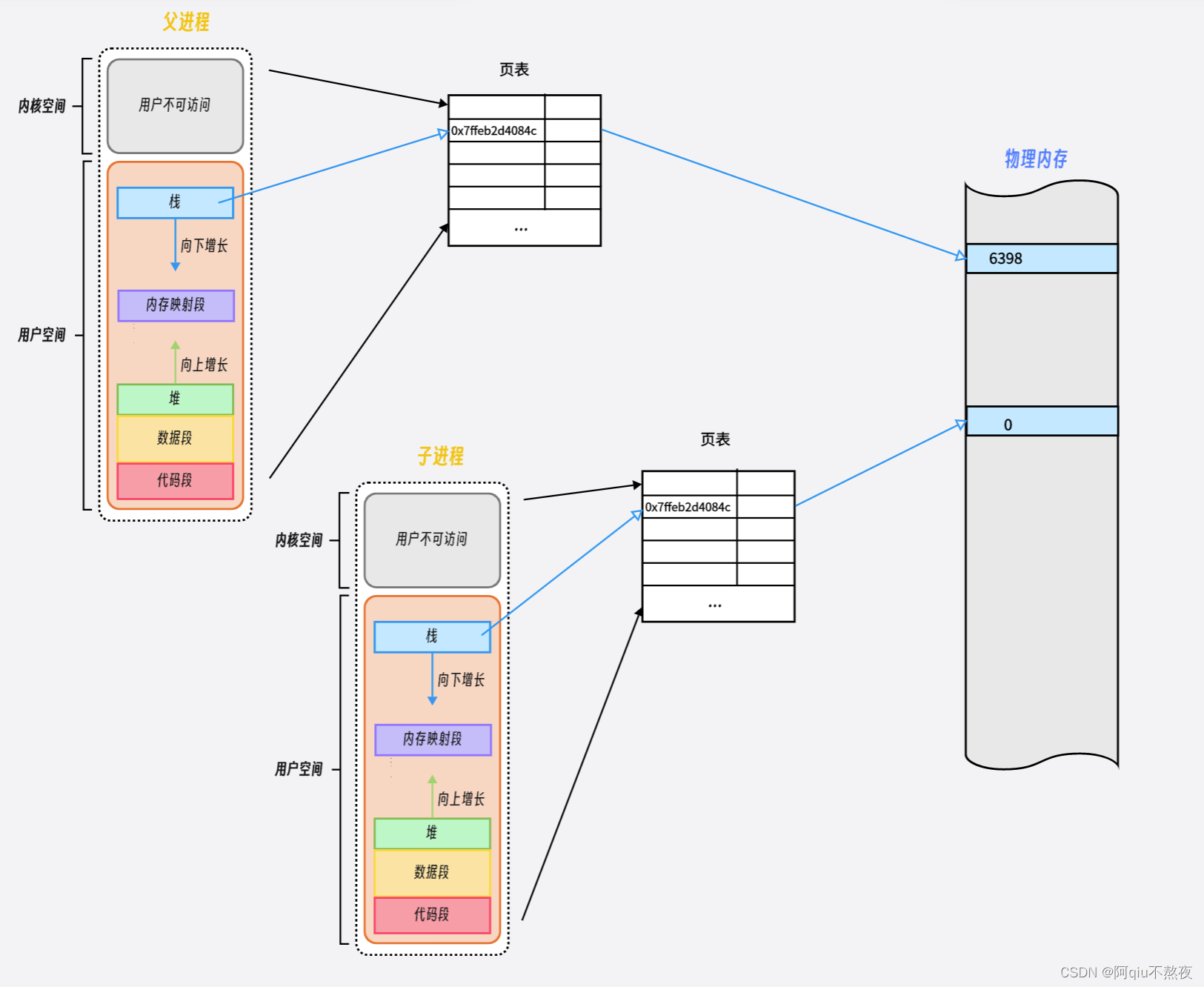Select parent process 内存映射段 block
This screenshot has width=1204, height=987.
(x=176, y=305)
